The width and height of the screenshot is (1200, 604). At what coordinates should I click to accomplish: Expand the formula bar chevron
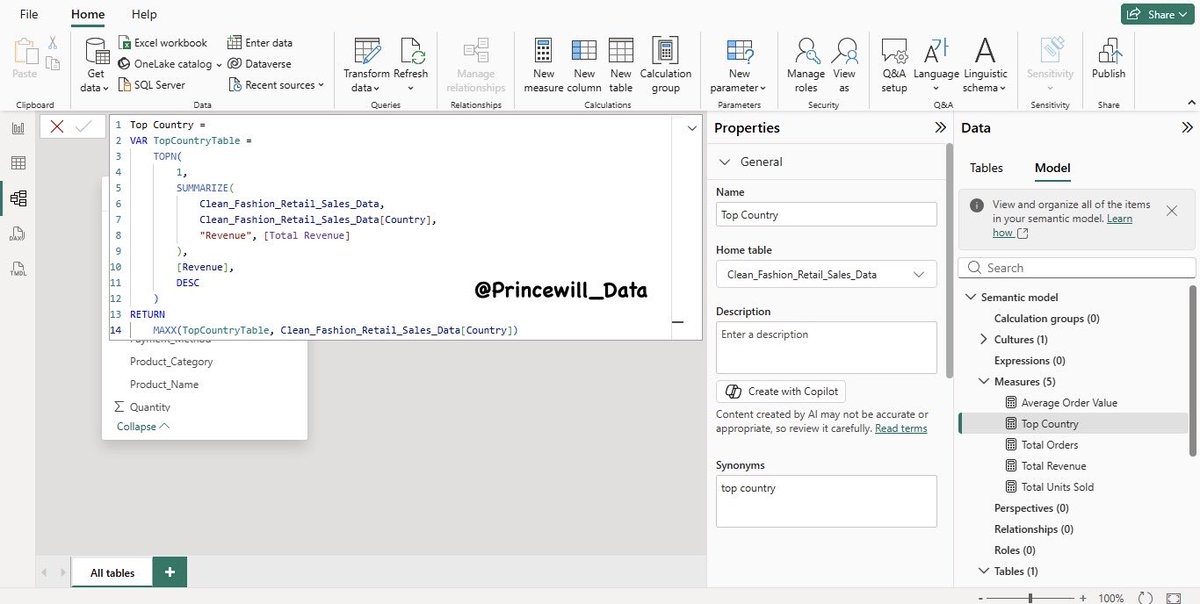click(691, 128)
